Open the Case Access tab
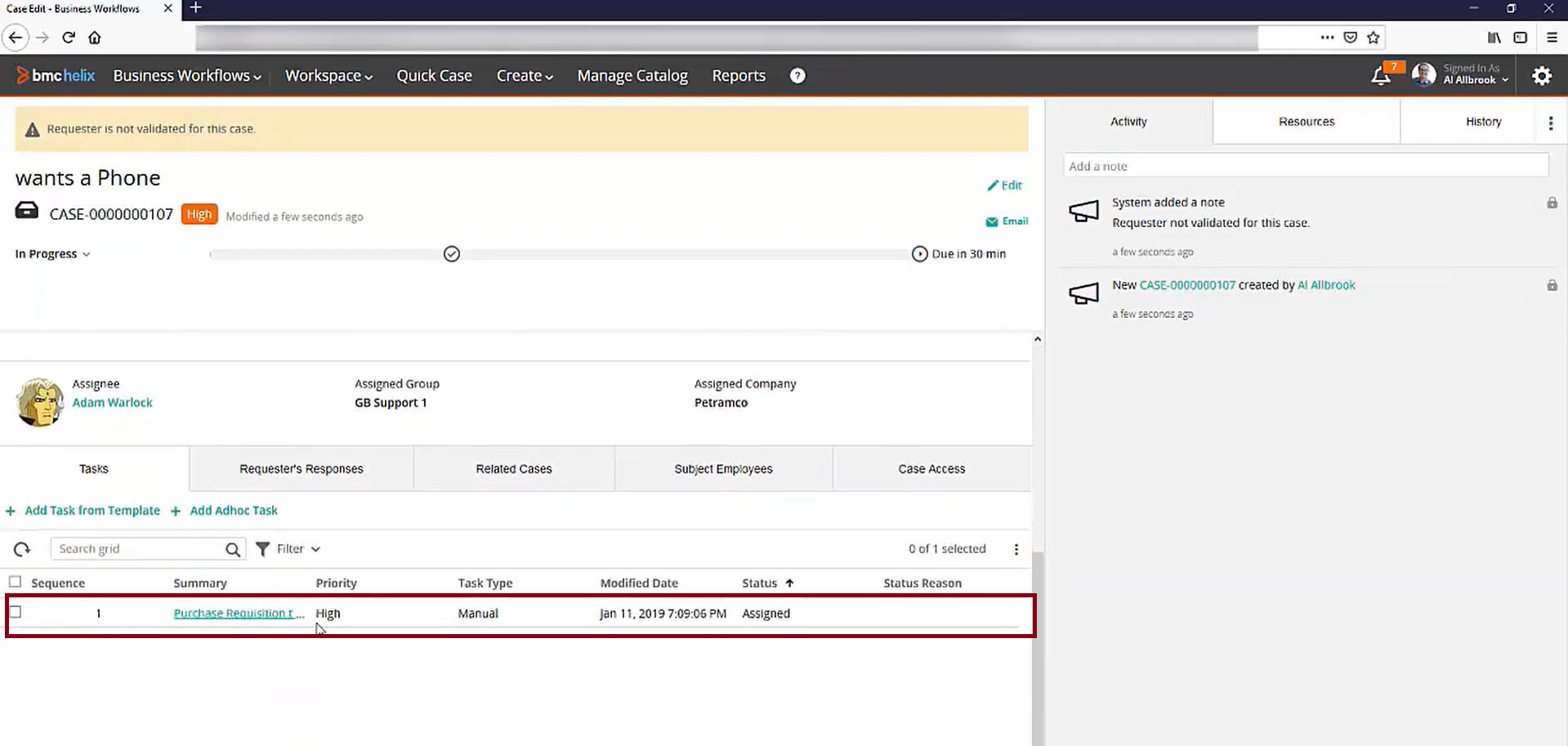The width and height of the screenshot is (1568, 746). coord(931,469)
